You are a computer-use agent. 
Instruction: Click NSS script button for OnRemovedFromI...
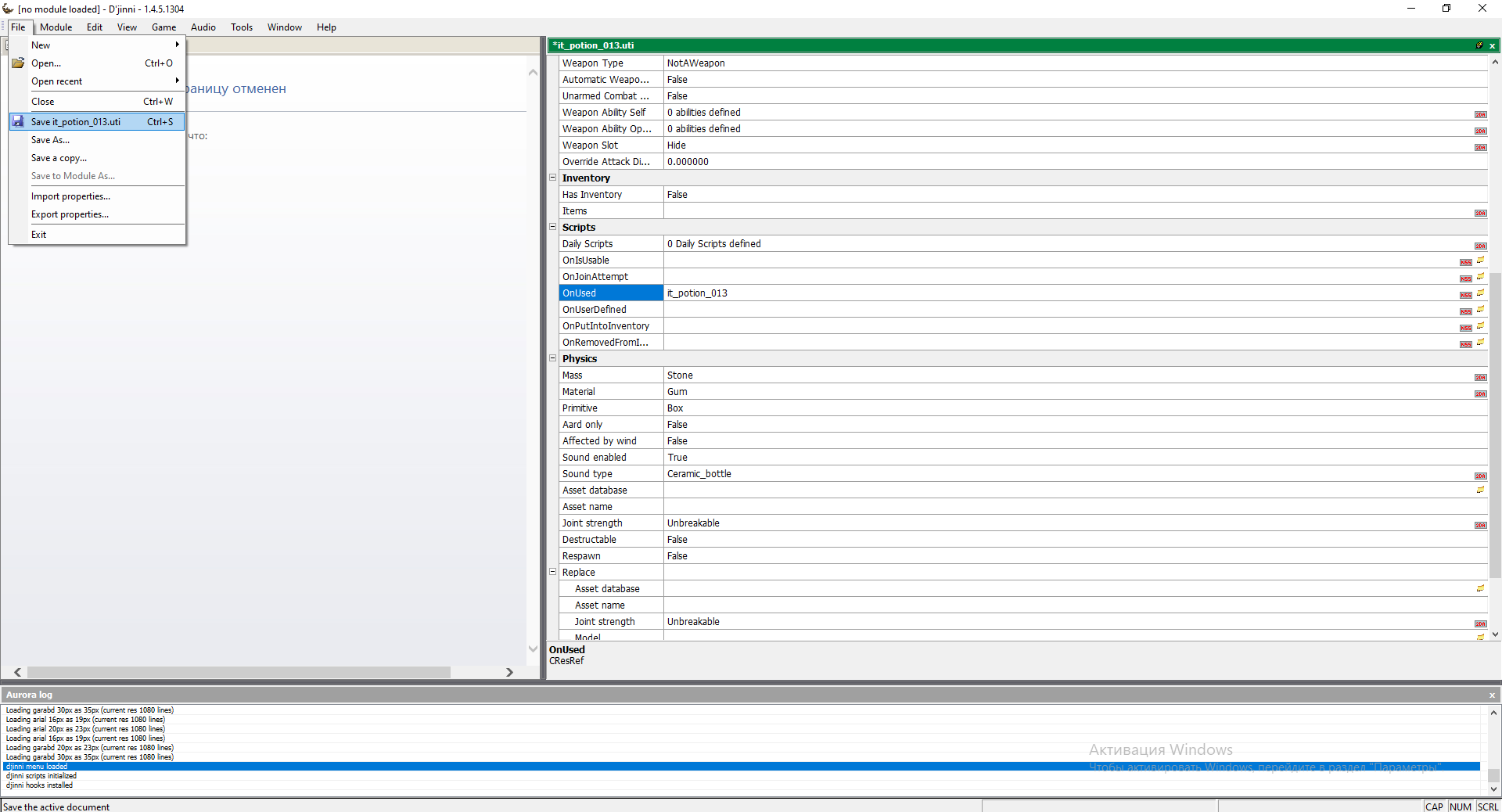click(1465, 344)
